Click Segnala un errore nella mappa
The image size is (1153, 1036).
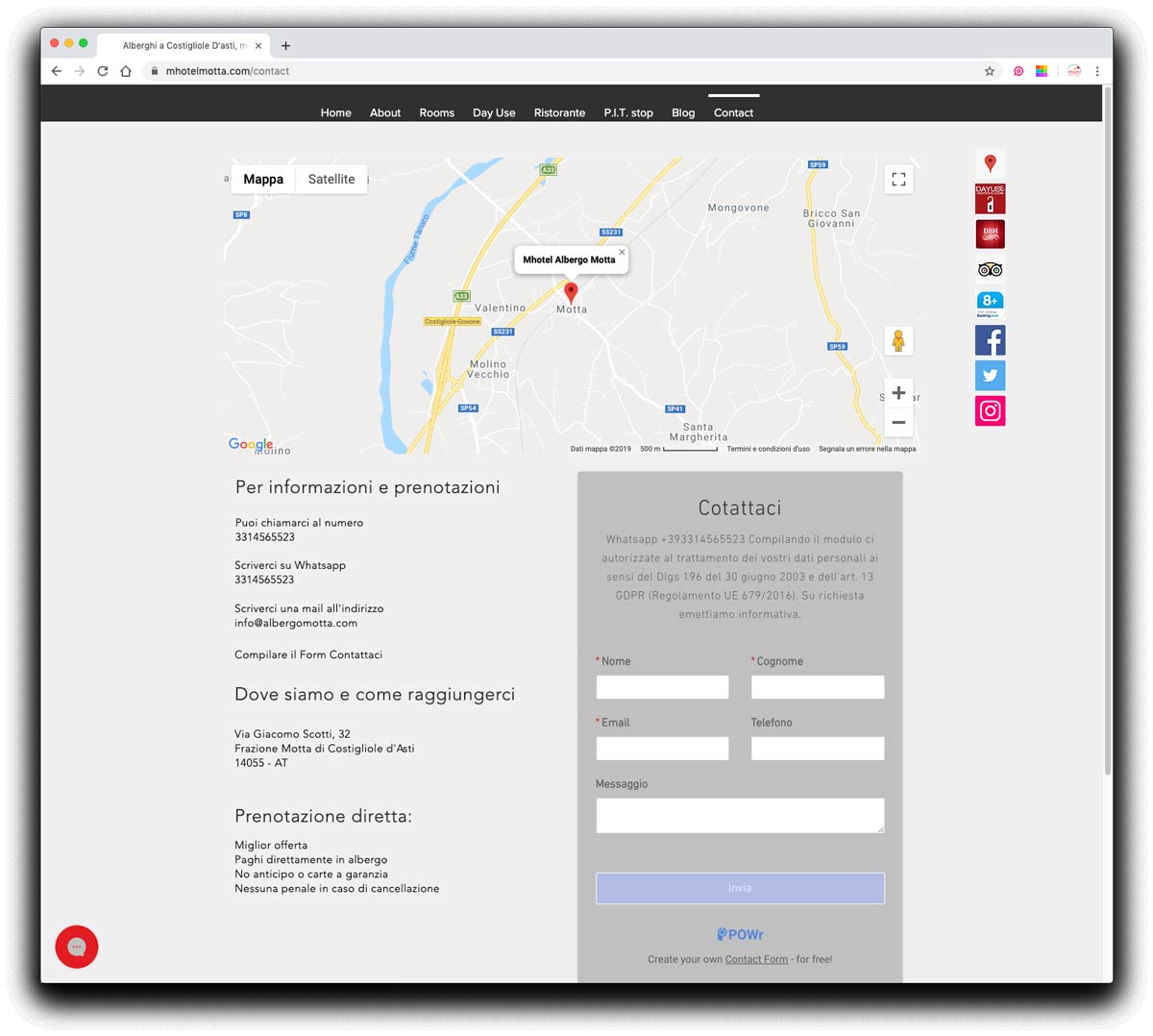pos(867,449)
